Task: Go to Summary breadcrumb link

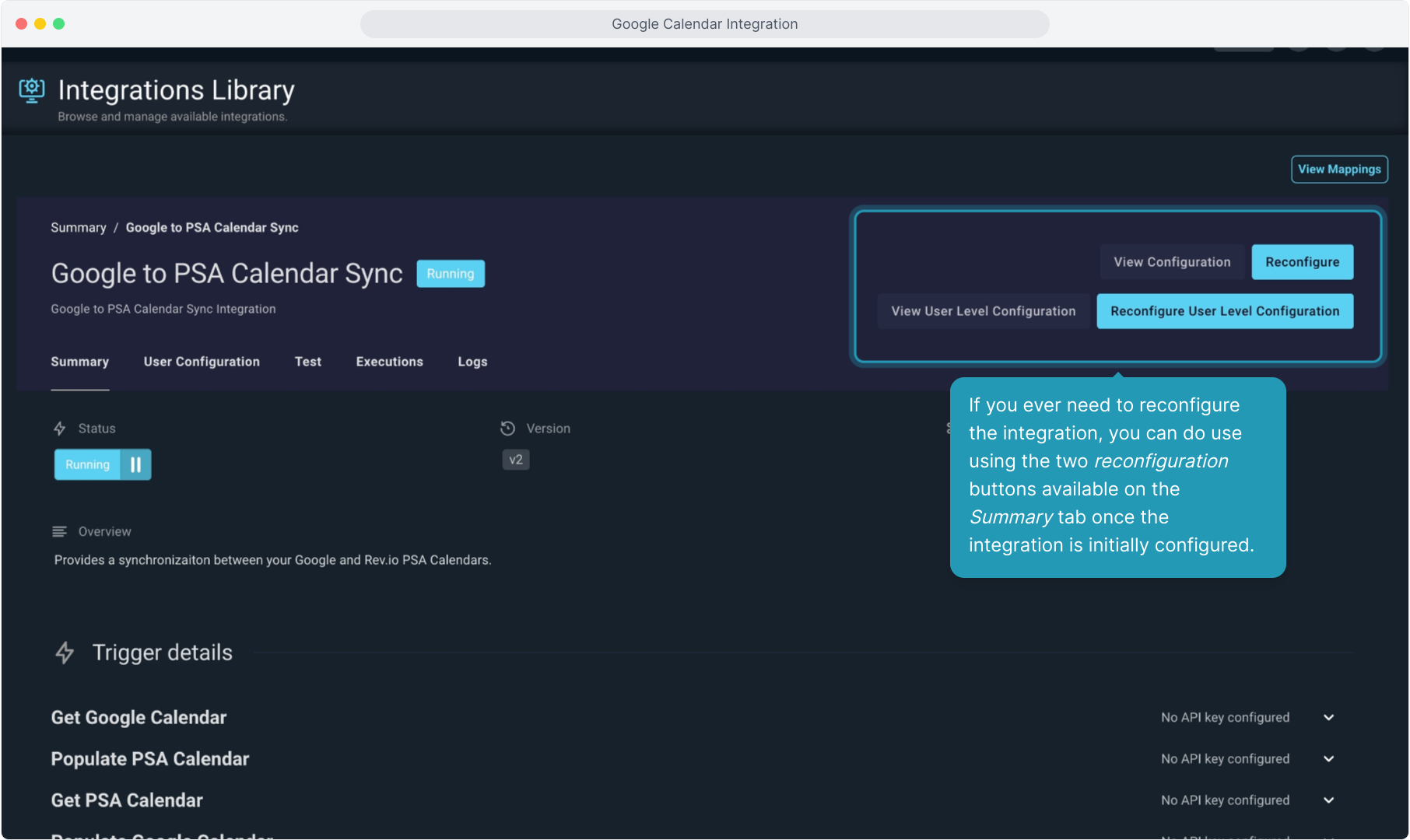Action: (78, 228)
